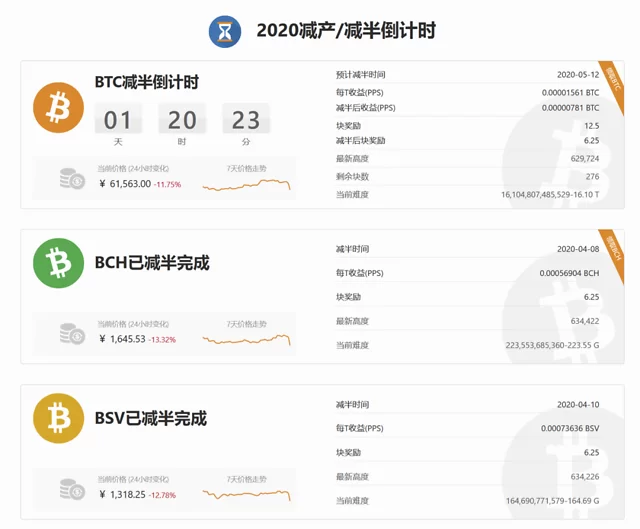Click the coin stack icon beside BCH price

(x=72, y=334)
